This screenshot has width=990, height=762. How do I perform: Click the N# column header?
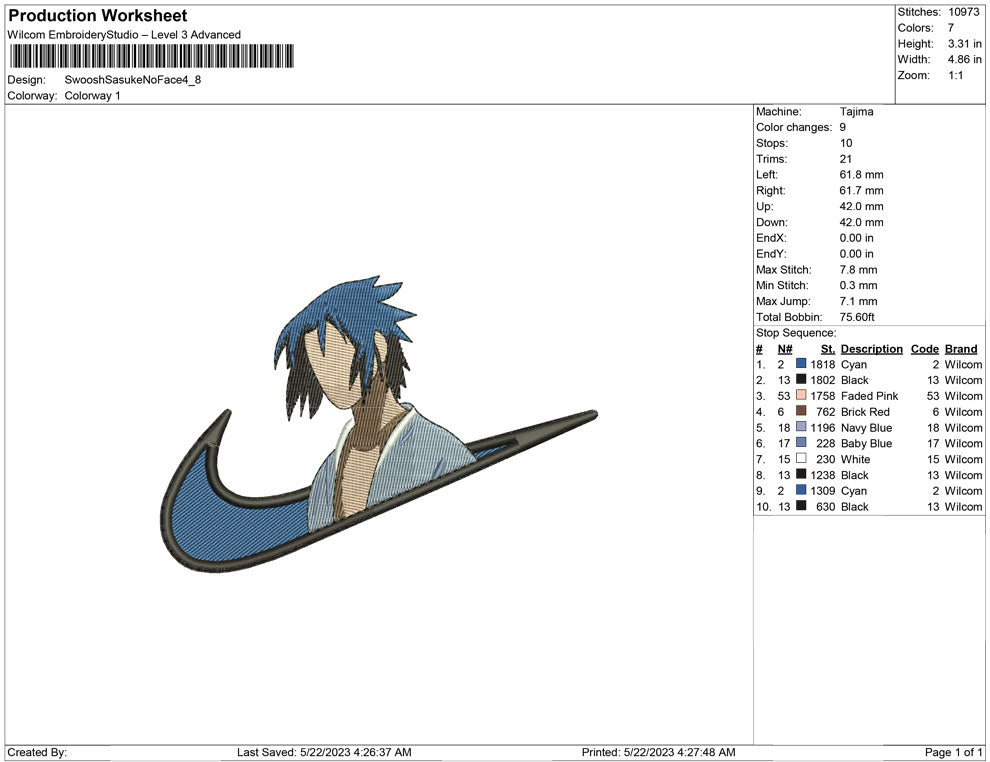(785, 349)
